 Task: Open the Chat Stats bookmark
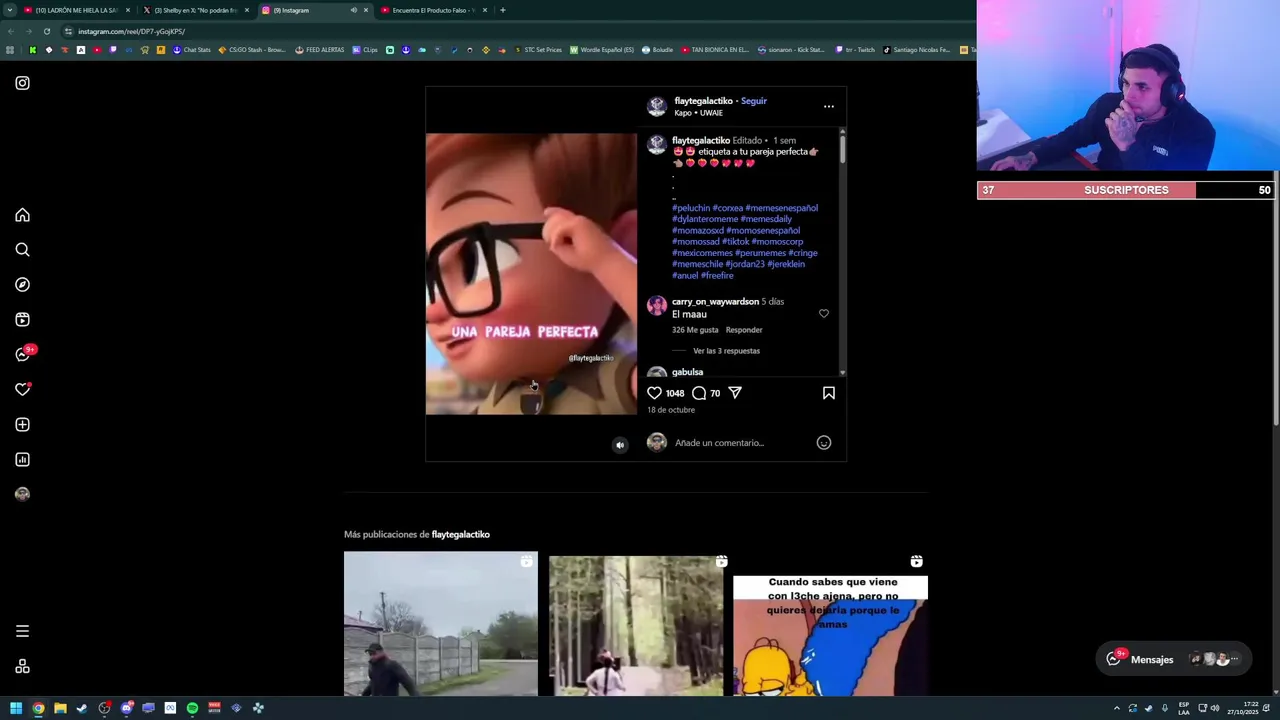191,49
